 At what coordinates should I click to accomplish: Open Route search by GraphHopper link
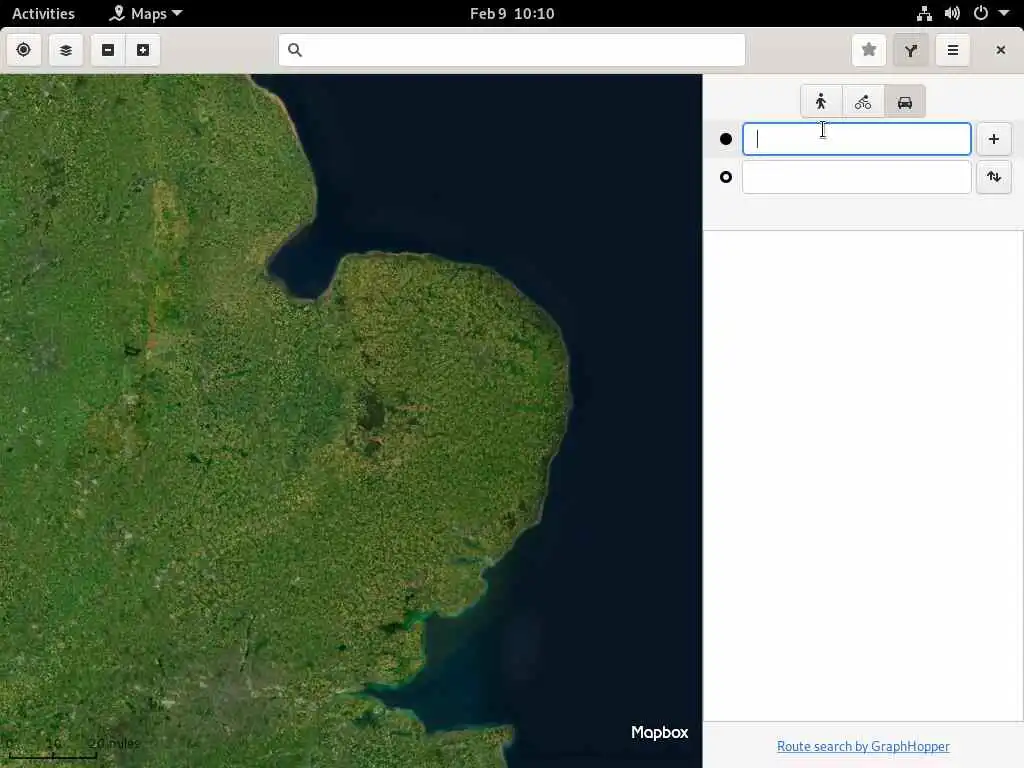pyautogui.click(x=863, y=746)
